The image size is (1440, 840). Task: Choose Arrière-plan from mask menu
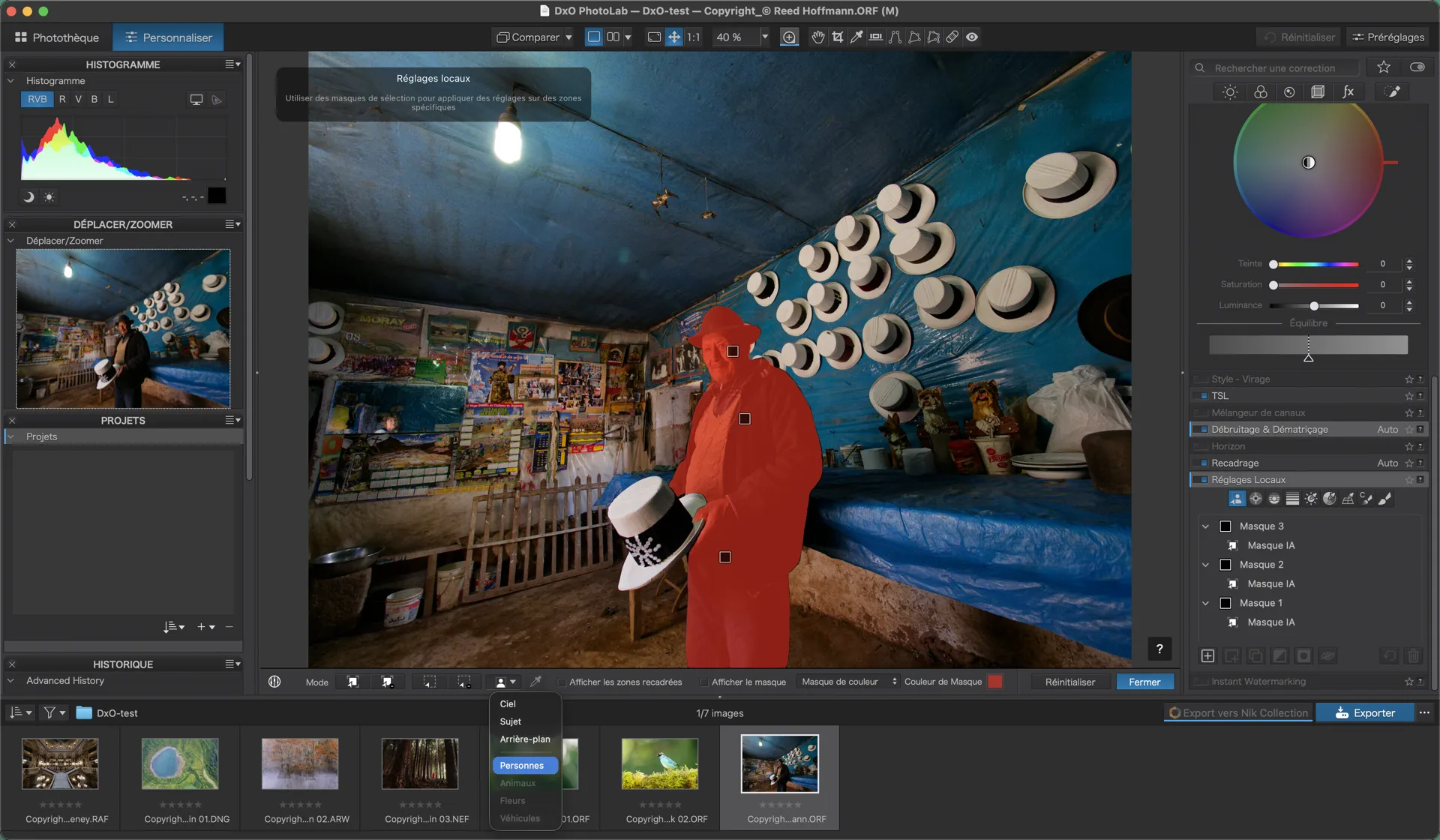click(x=525, y=739)
